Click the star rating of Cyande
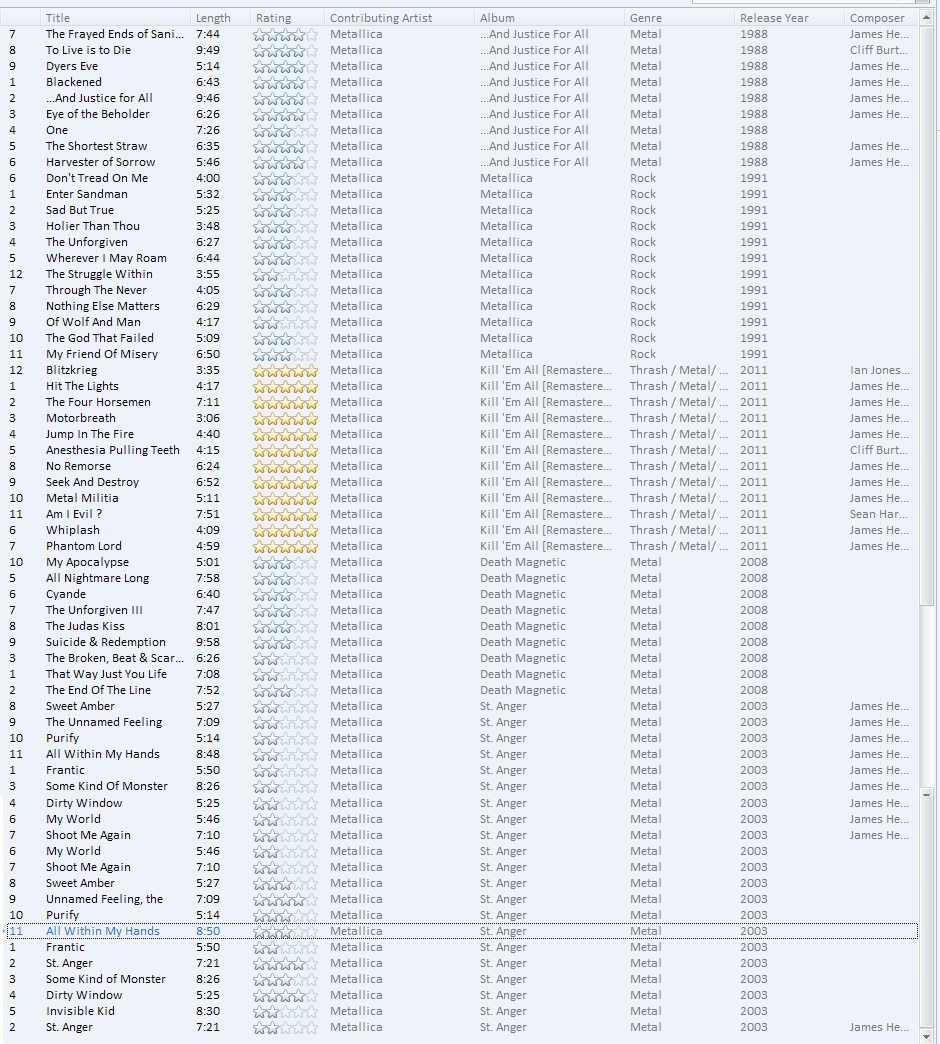This screenshot has width=940, height=1044. [x=286, y=595]
